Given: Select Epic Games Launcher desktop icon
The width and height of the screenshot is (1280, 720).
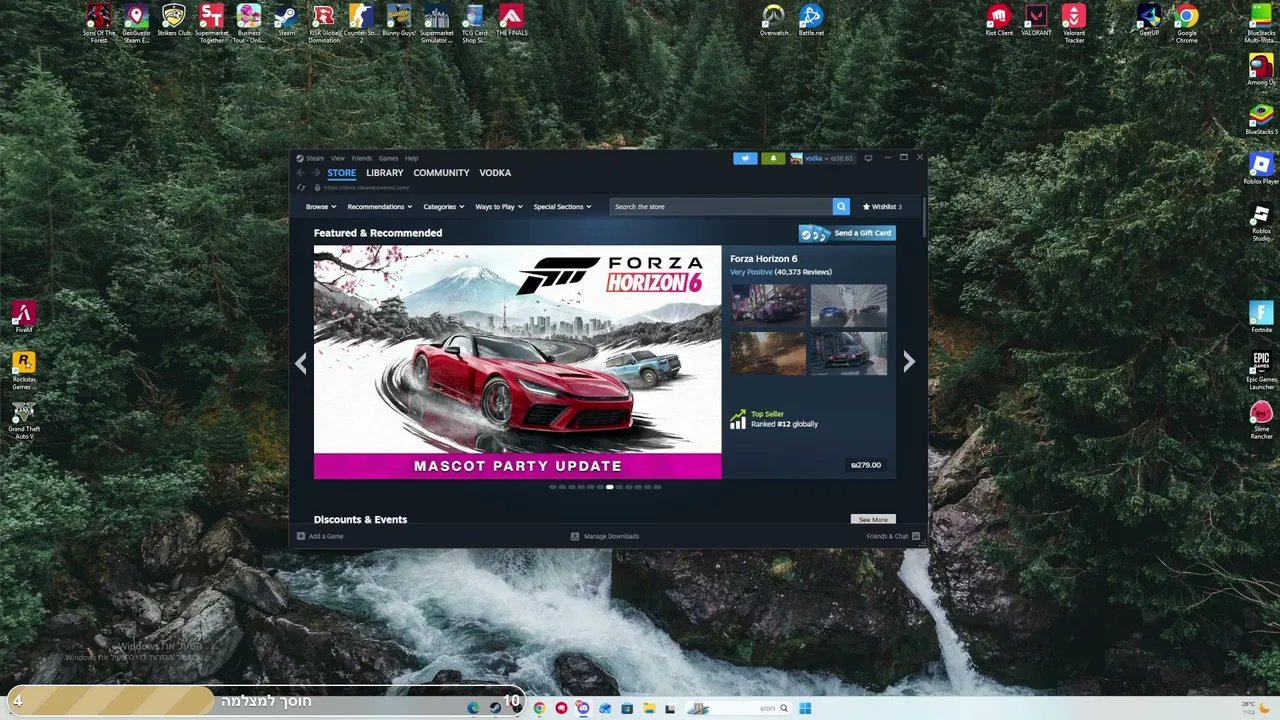Looking at the screenshot, I should [1261, 369].
